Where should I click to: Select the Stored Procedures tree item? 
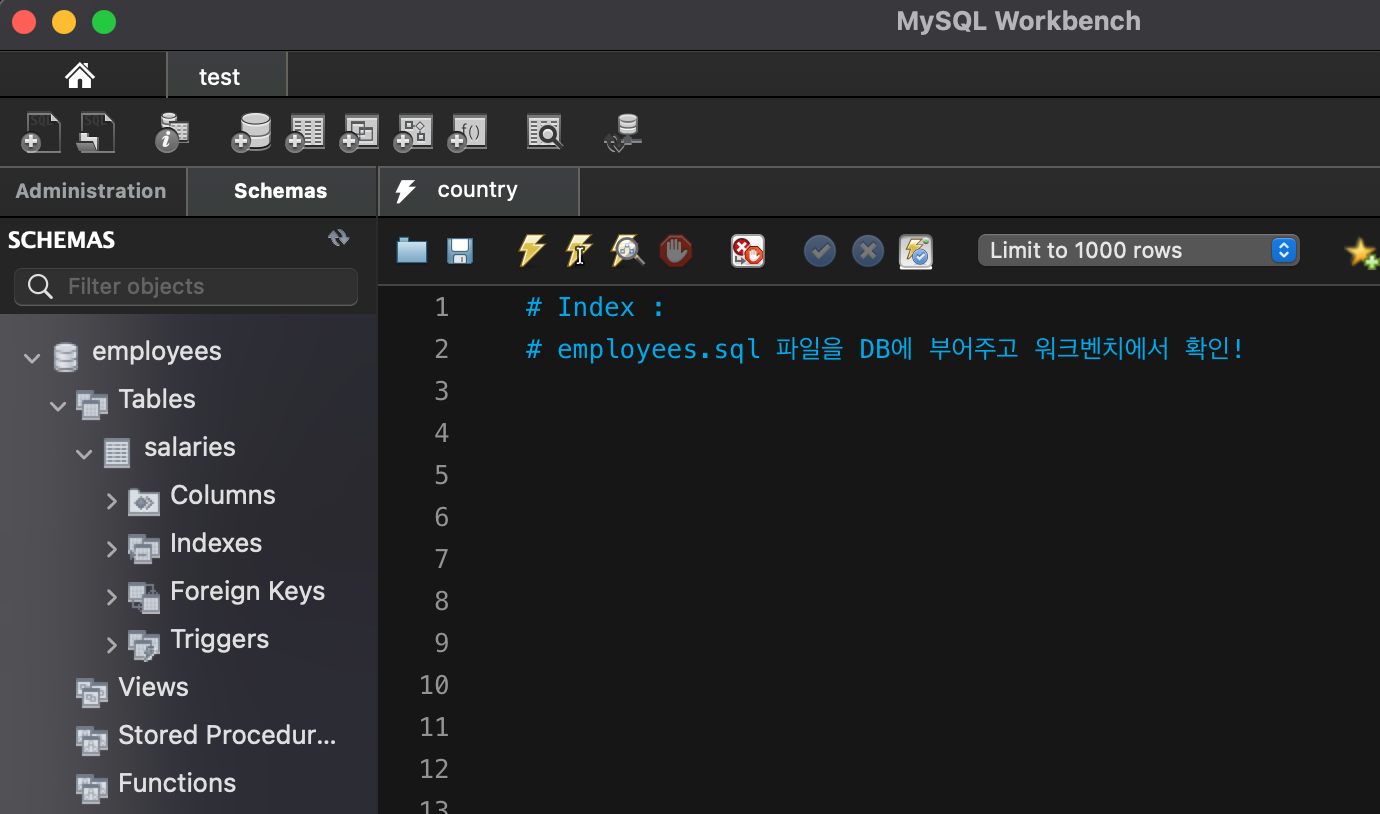pos(227,735)
